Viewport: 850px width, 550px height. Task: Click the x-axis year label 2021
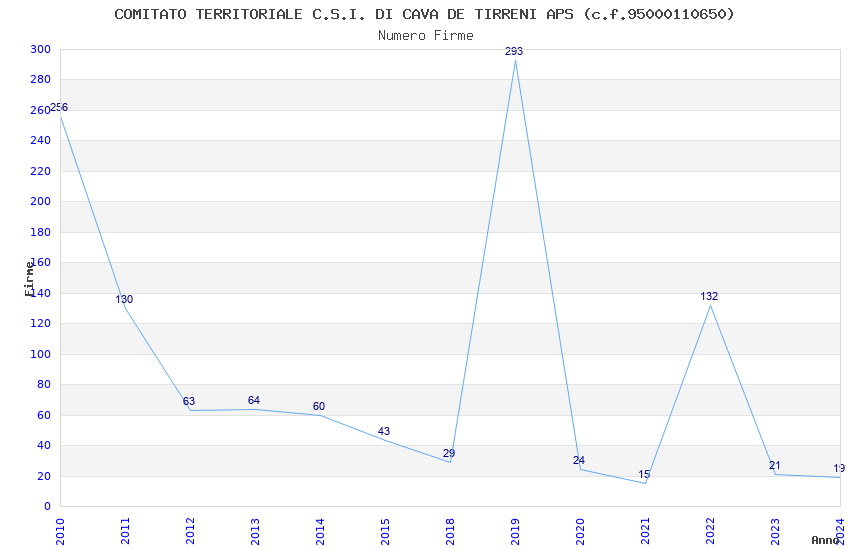point(646,531)
